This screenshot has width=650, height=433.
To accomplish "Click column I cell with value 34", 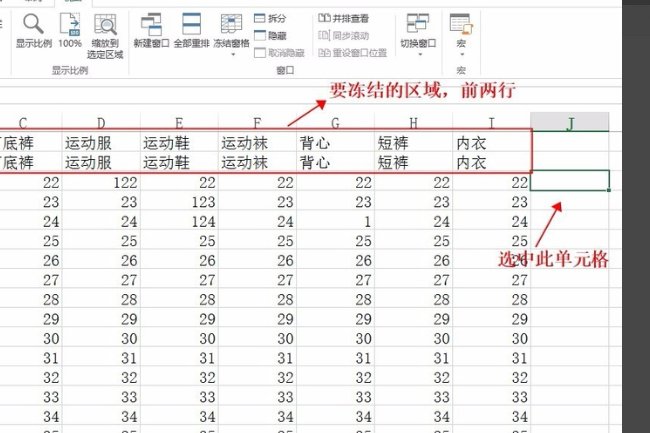I will [492, 416].
